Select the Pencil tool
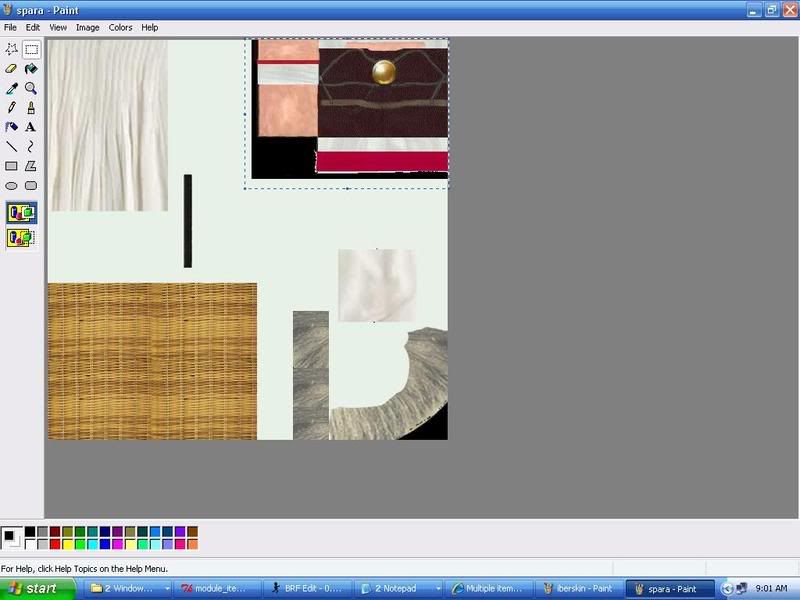 pyautogui.click(x=12, y=107)
